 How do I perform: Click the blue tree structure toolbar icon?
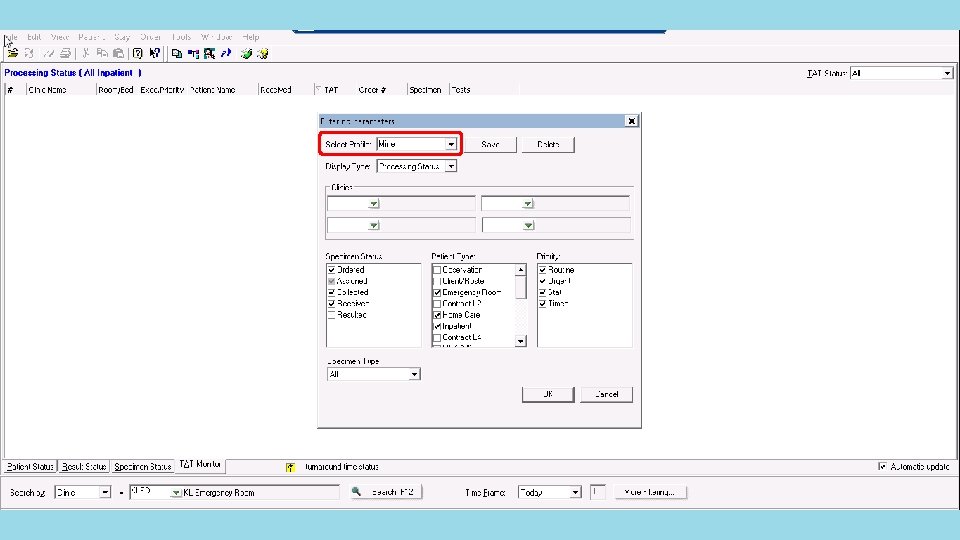click(193, 53)
